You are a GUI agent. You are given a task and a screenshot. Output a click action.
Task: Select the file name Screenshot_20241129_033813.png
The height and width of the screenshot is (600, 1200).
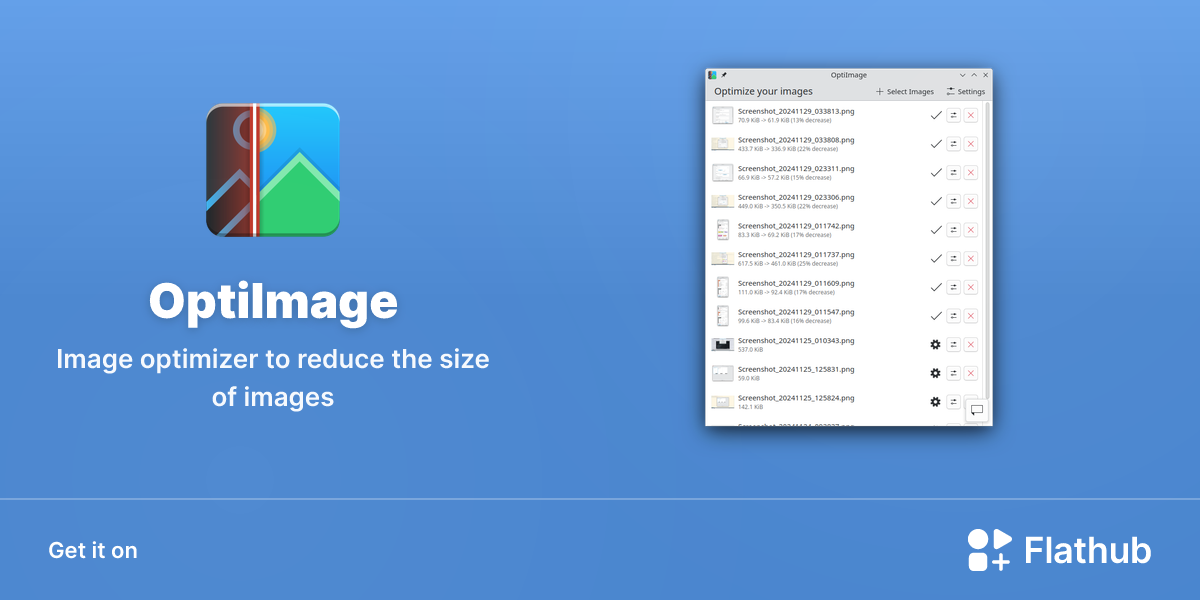point(796,111)
